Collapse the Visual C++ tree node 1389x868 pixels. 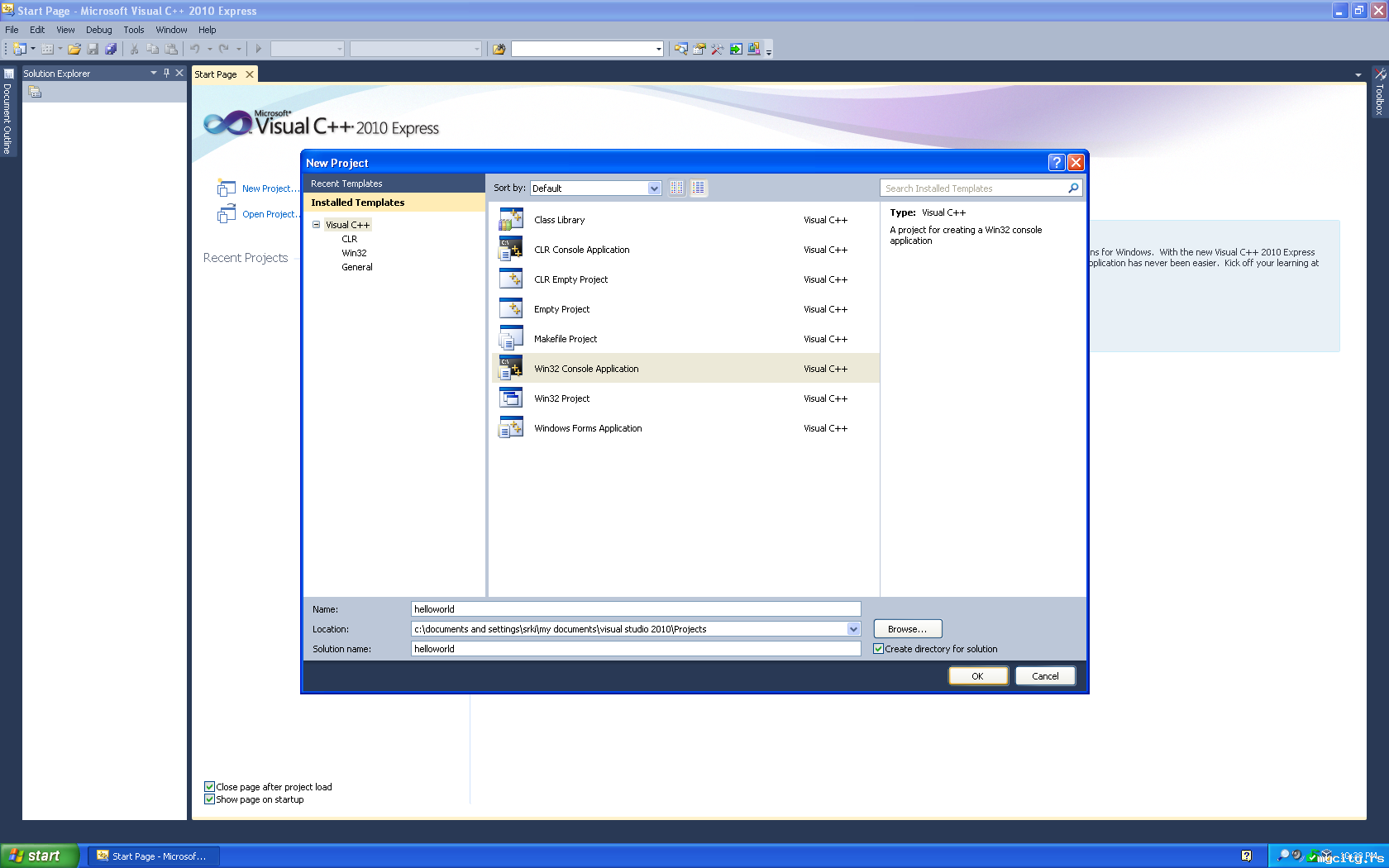click(316, 224)
